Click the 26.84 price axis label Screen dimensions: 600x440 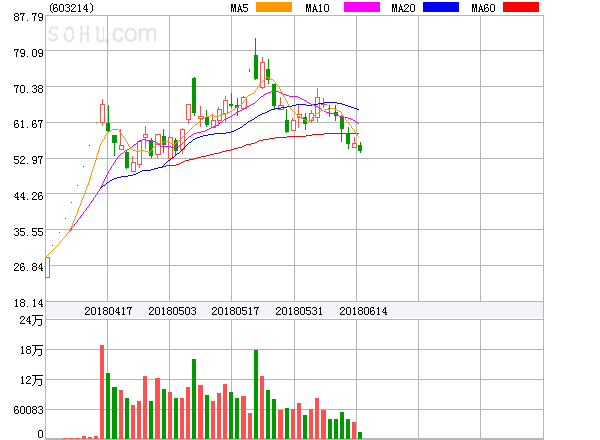click(x=29, y=267)
